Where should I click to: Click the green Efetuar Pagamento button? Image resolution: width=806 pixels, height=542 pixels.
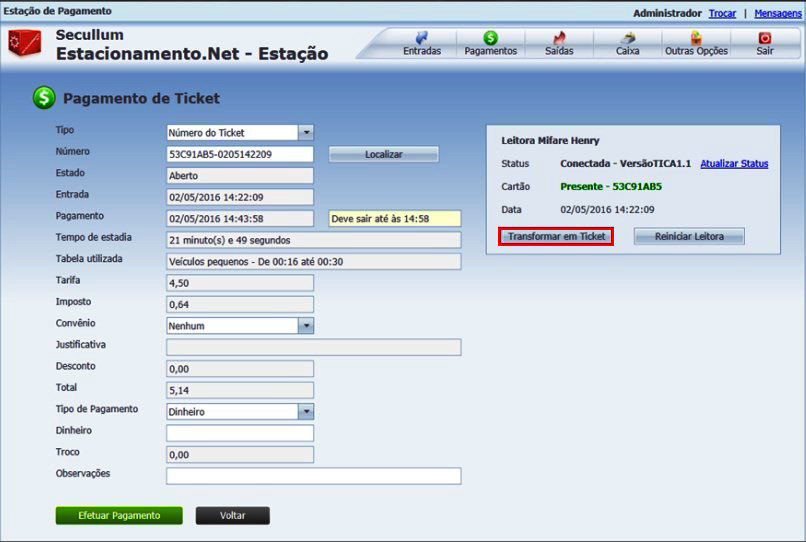(x=119, y=516)
